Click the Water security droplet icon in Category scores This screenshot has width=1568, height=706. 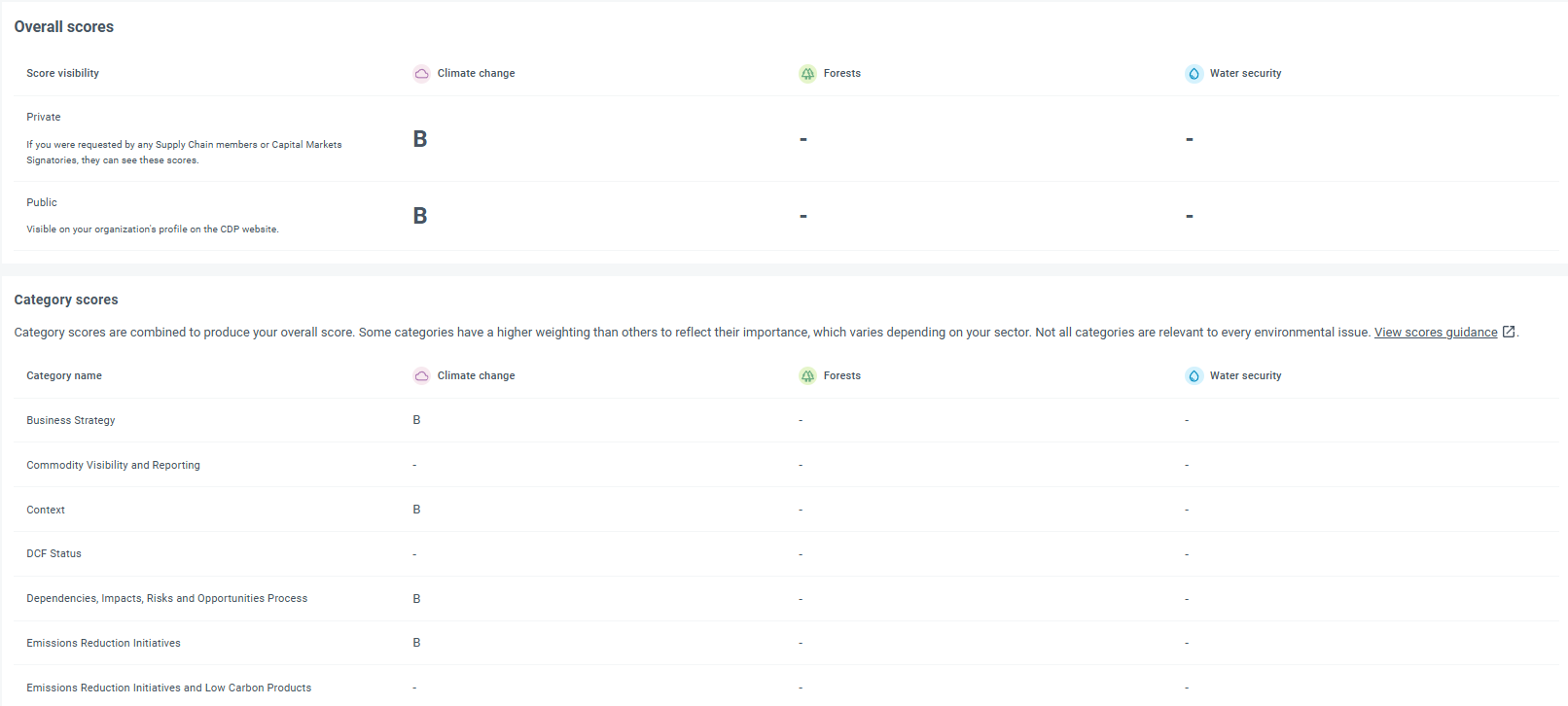(1194, 376)
